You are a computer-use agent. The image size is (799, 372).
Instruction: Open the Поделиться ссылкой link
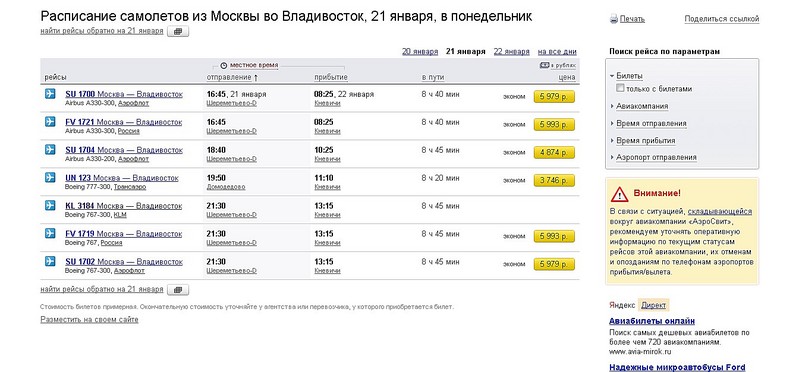coord(722,19)
